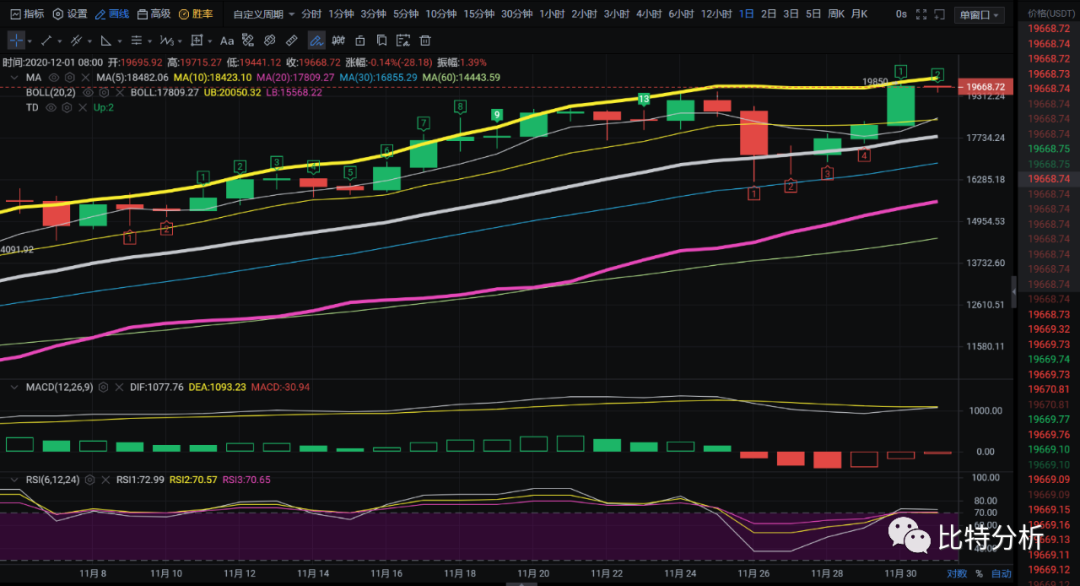Open MACD indicator settings gear

(102, 387)
